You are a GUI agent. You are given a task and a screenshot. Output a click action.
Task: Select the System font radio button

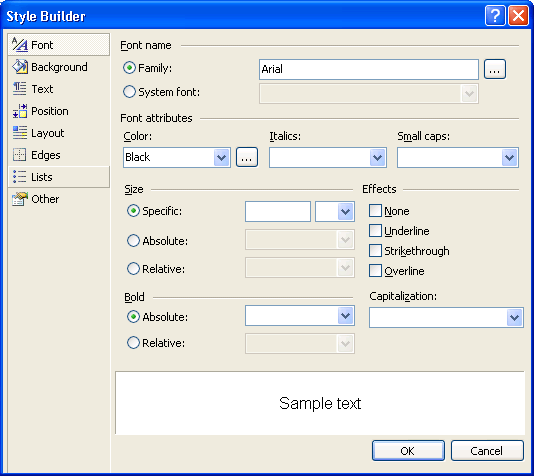click(x=129, y=92)
